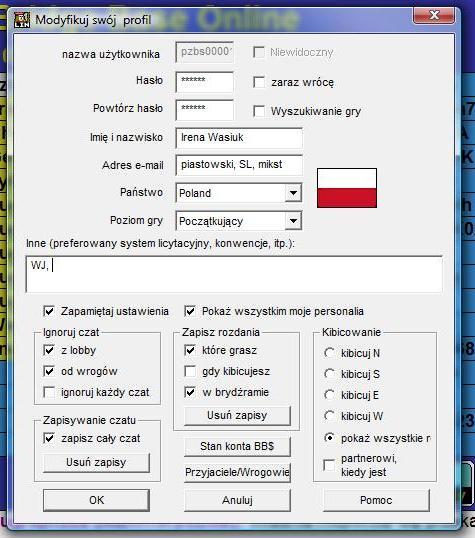Click the Adres e-mail field

(x=239, y=165)
